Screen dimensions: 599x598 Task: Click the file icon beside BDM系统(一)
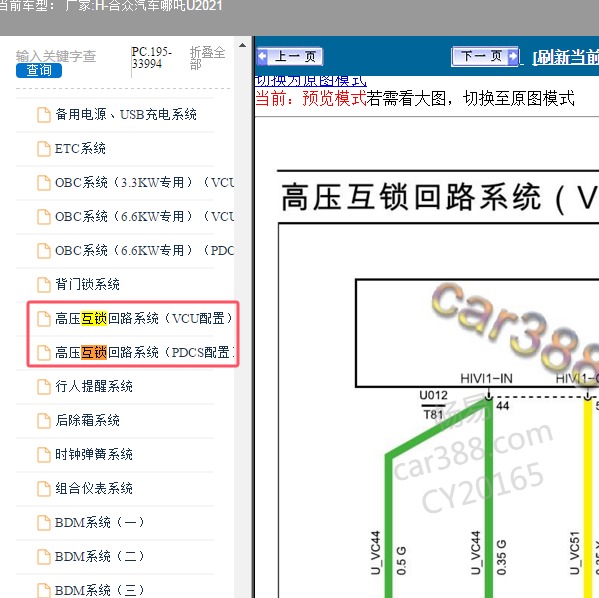pos(44,523)
